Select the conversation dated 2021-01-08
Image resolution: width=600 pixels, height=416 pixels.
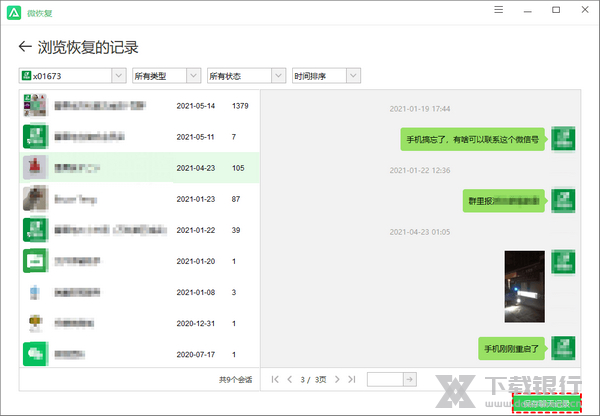[x=139, y=292]
